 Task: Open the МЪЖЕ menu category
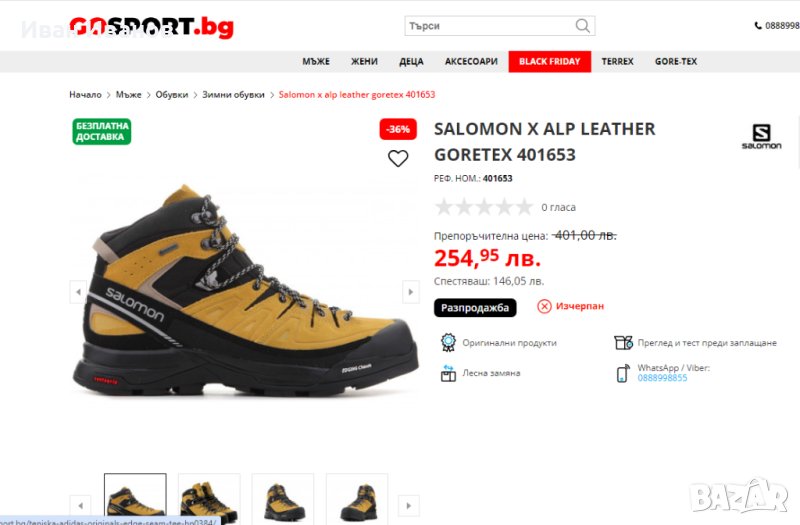316,62
